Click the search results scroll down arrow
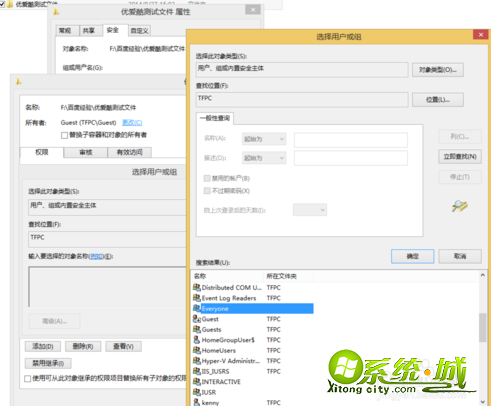The image size is (491, 406). pyautogui.click(x=482, y=402)
